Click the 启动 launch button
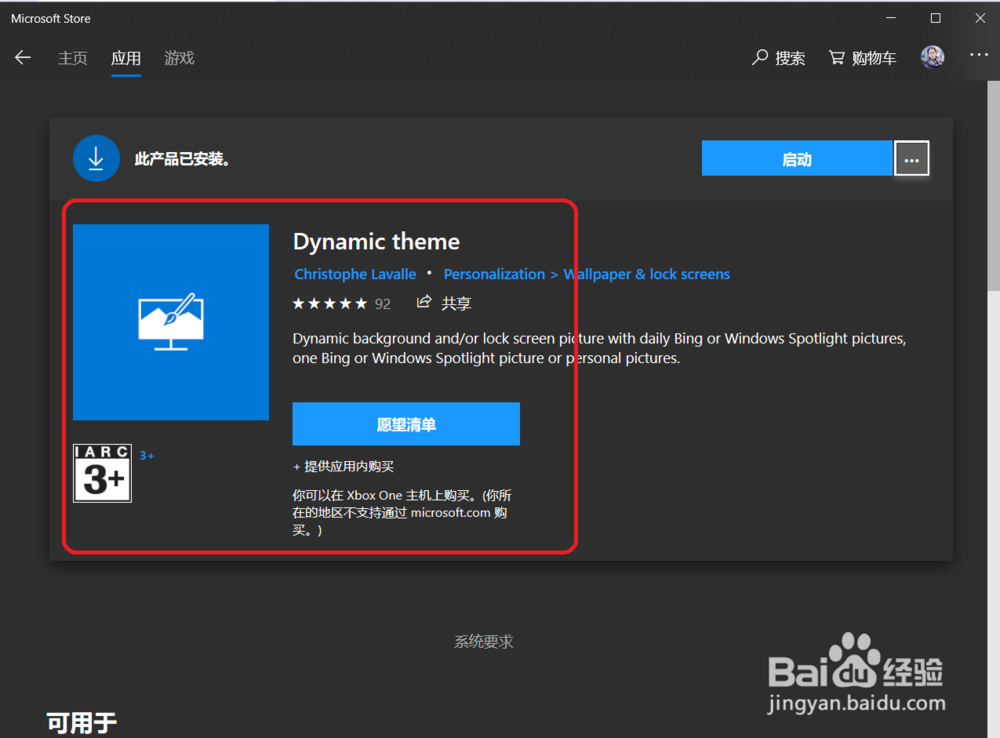 pyautogui.click(x=797, y=158)
